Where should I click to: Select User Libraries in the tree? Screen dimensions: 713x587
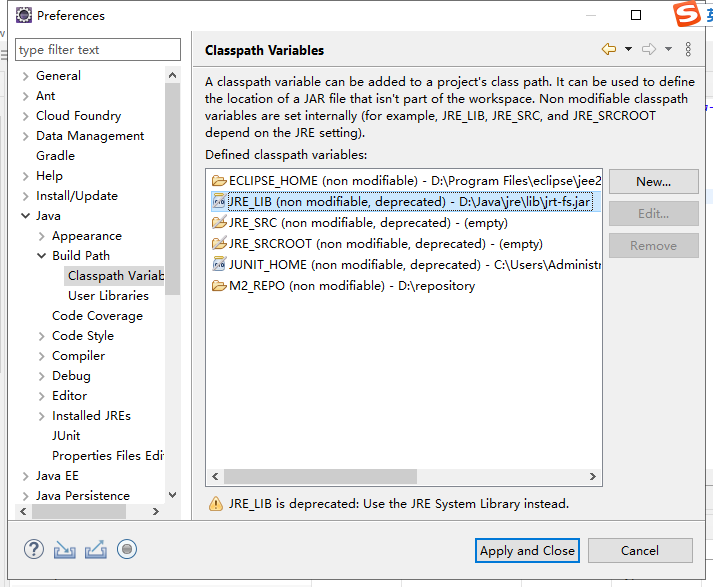point(108,296)
